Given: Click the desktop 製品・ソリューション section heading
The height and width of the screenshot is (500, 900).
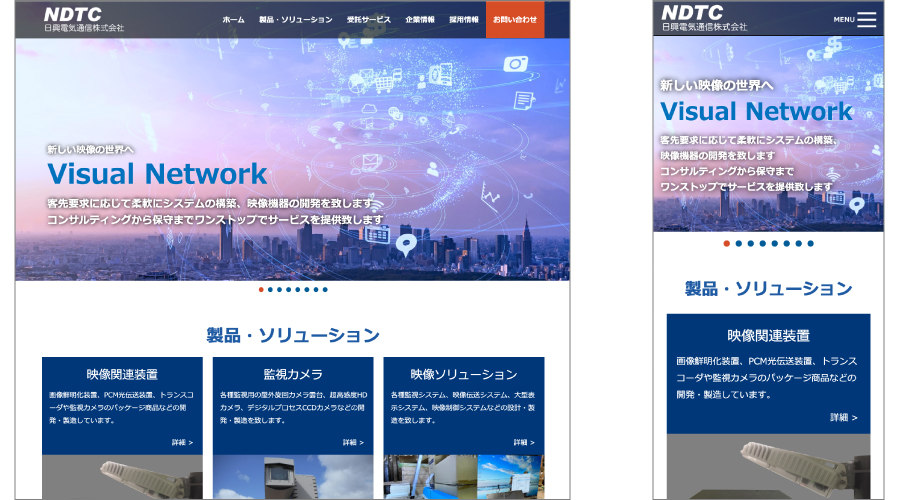Looking at the screenshot, I should point(293,335).
